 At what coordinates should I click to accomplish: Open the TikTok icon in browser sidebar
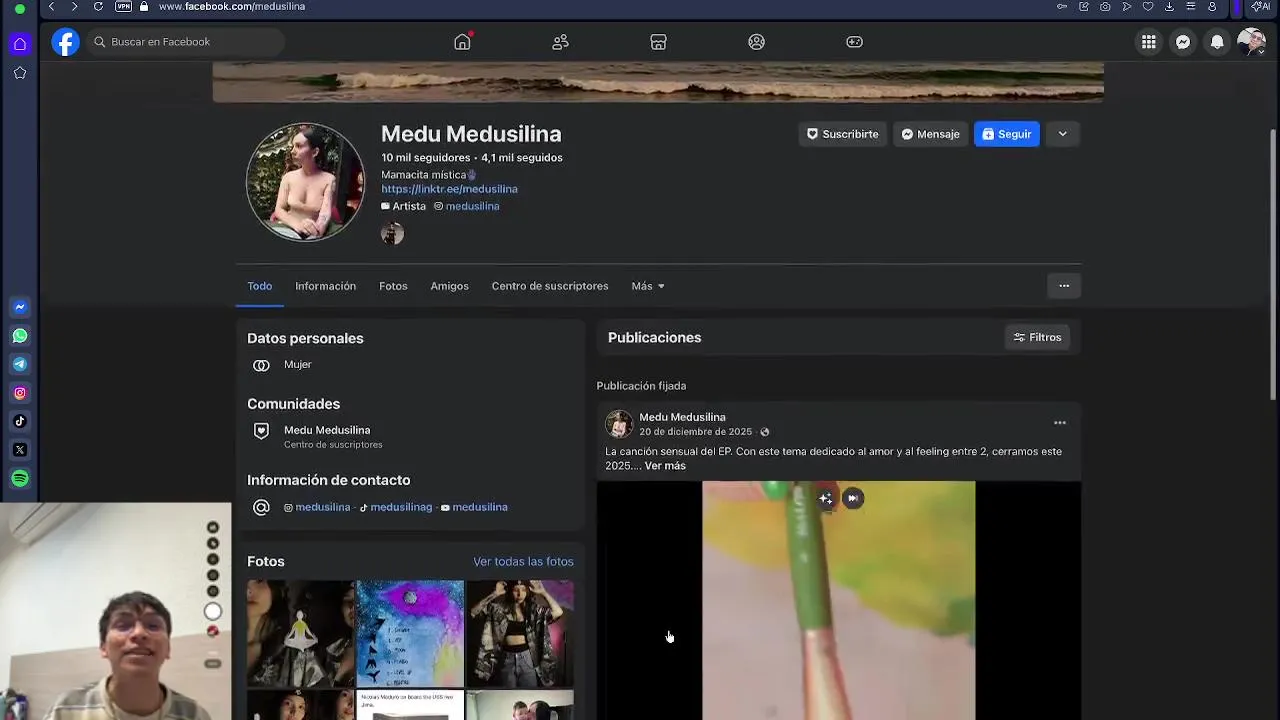pyautogui.click(x=20, y=421)
